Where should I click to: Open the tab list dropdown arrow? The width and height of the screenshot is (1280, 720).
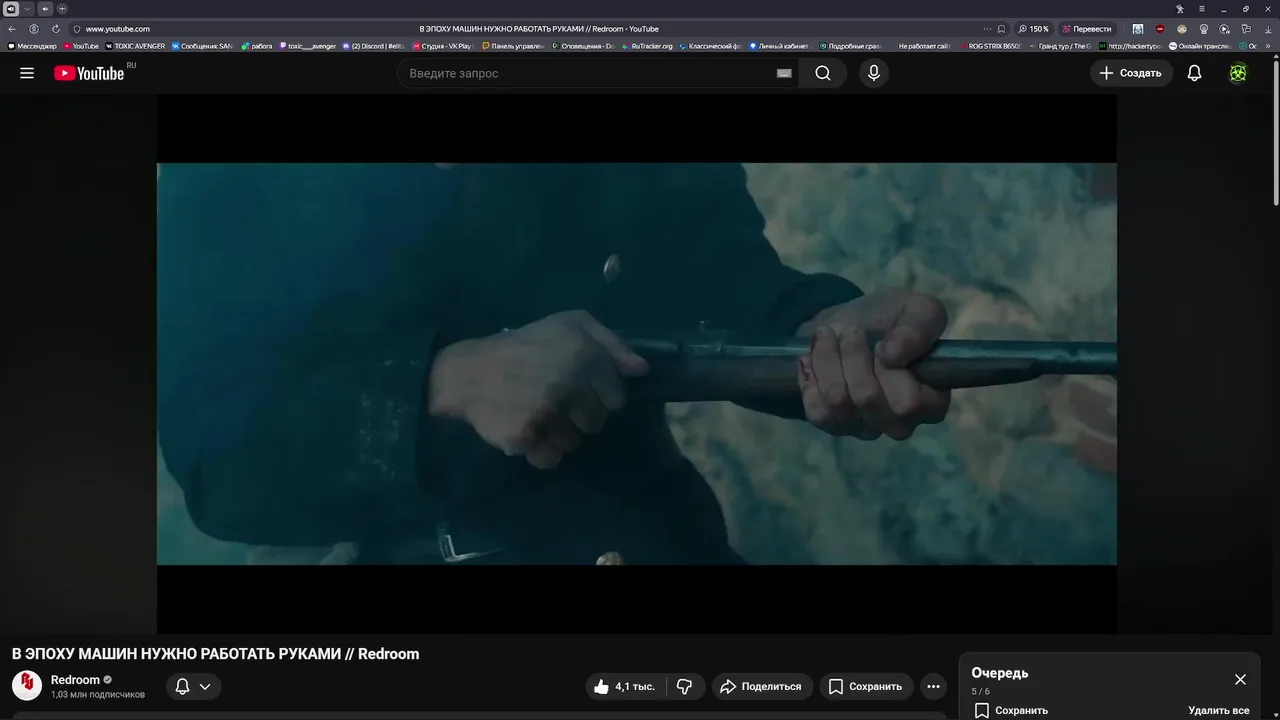(27, 9)
